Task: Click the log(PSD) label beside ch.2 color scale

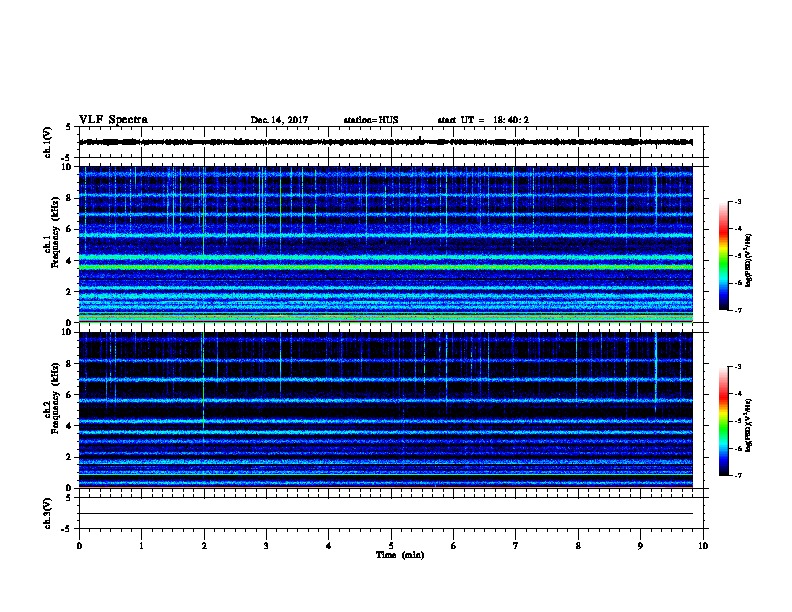Action: (x=748, y=425)
